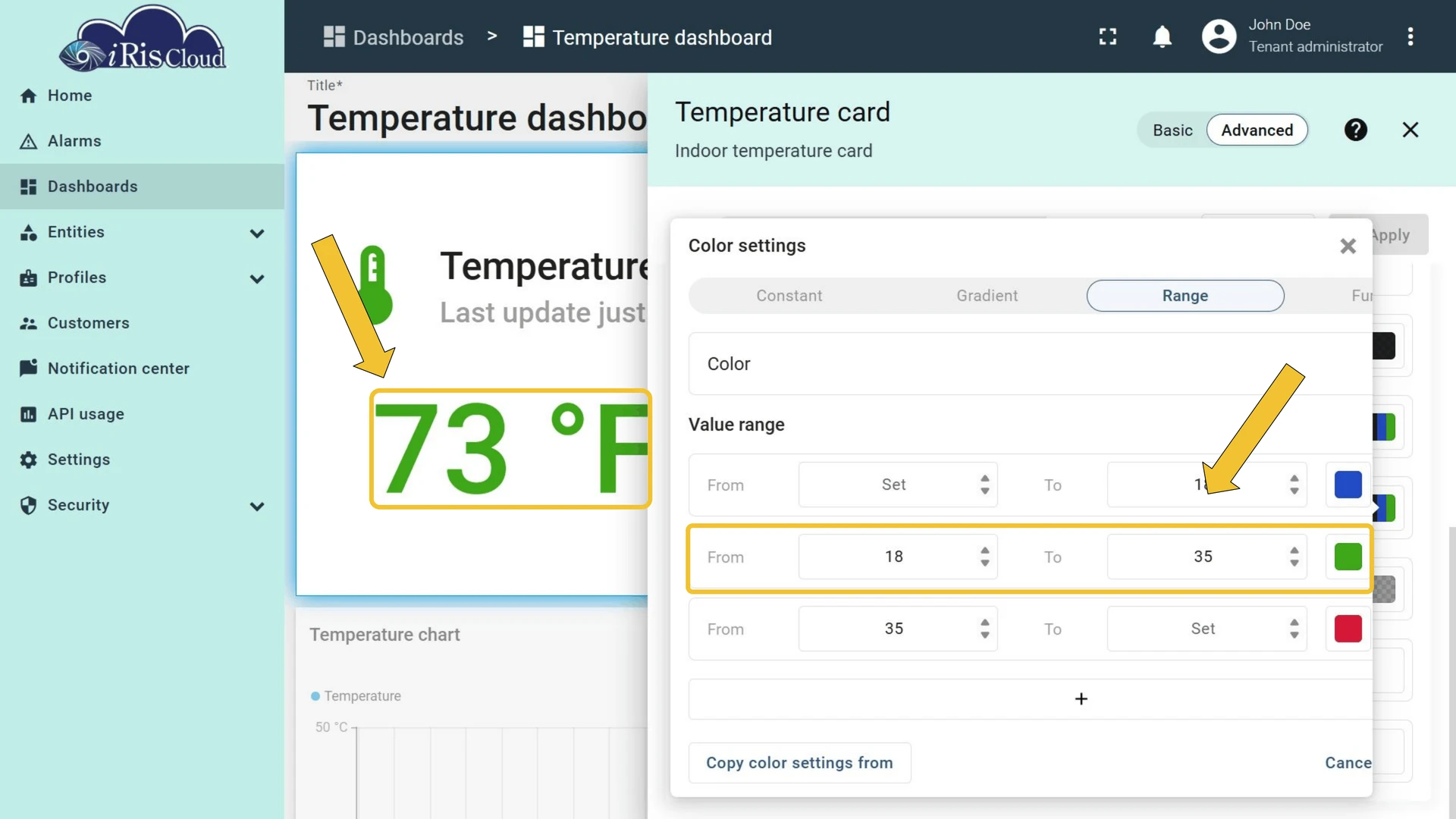Add a new value range row
Image resolution: width=1456 pixels, height=819 pixels.
[1081, 699]
